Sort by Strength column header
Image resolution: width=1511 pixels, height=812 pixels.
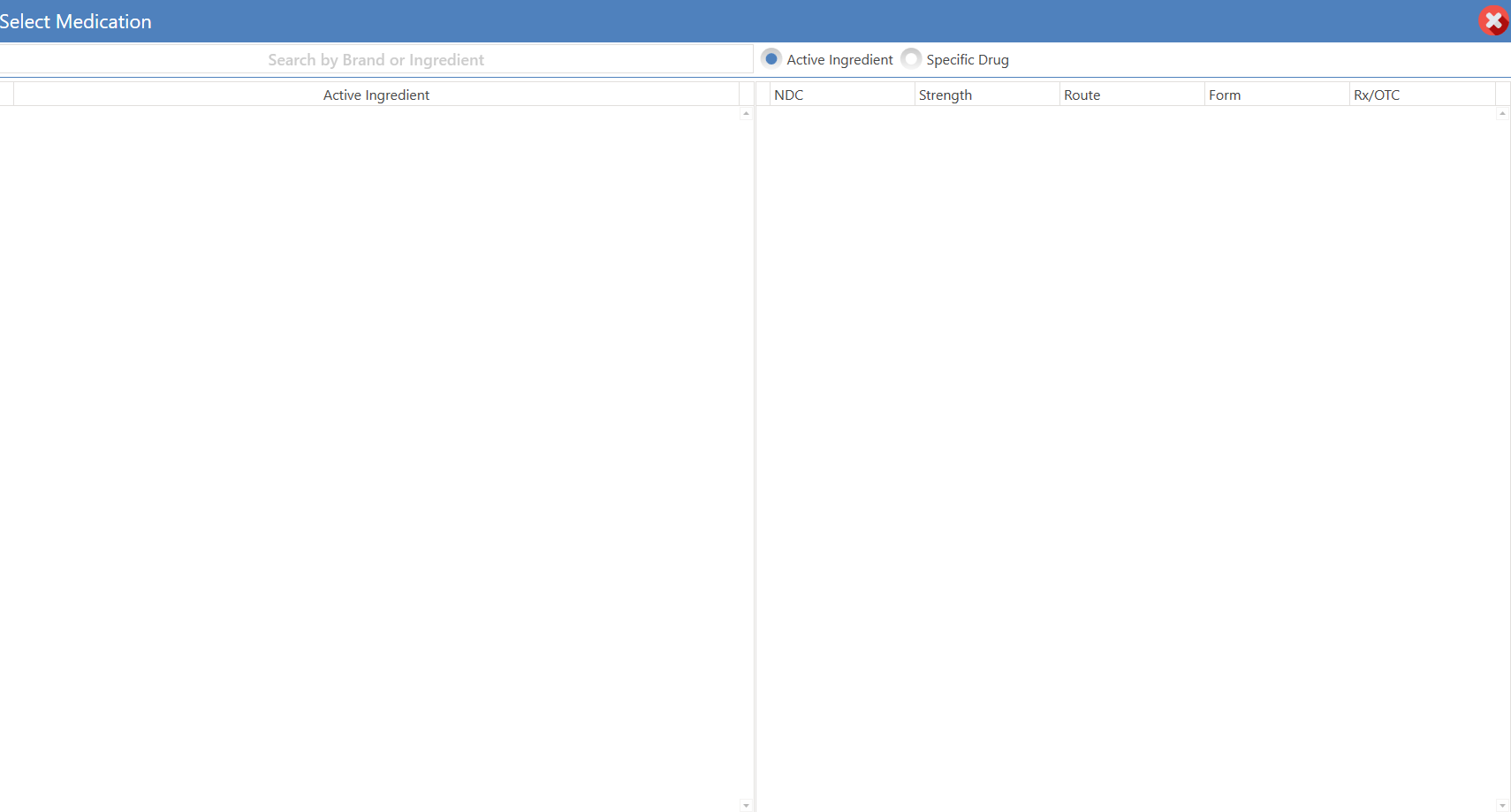pyautogui.click(x=987, y=95)
